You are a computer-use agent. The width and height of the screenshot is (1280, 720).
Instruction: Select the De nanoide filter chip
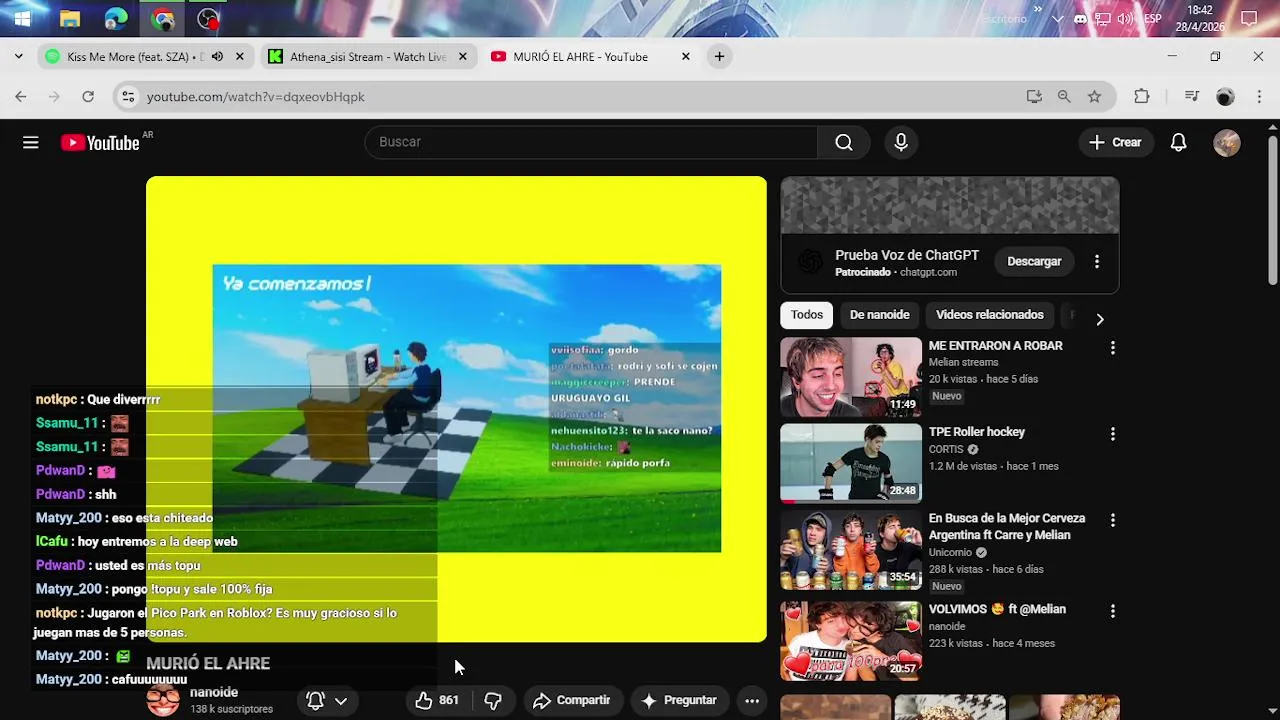pyautogui.click(x=880, y=315)
